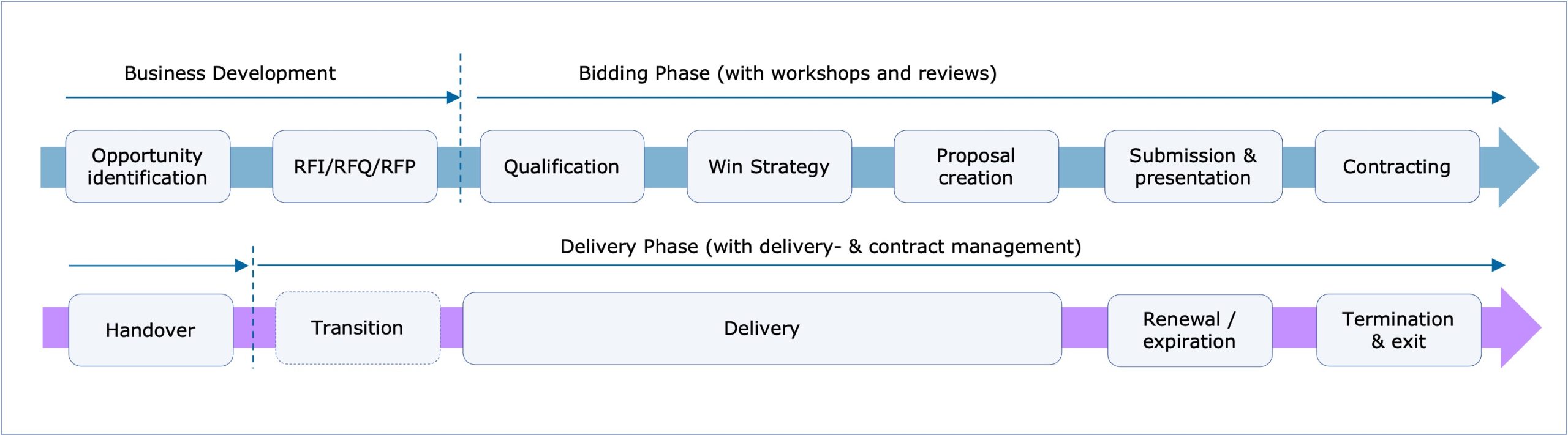Click the Bidding Phase line arrow tip
Viewport: 1568px width, 435px height.
click(1498, 97)
